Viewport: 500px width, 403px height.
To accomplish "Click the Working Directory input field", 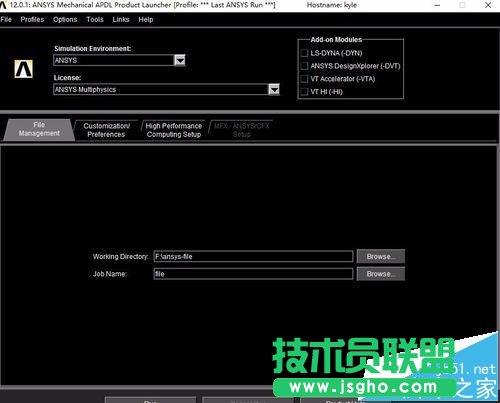I will [x=253, y=256].
